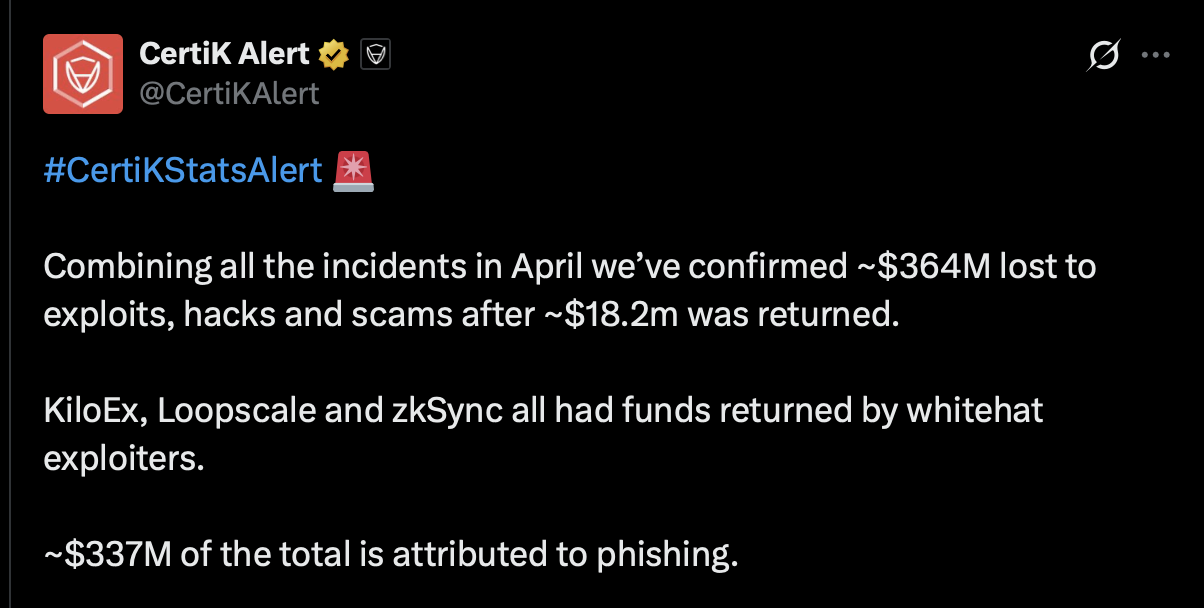Click the CertiK hexagon shield logo

point(83,74)
